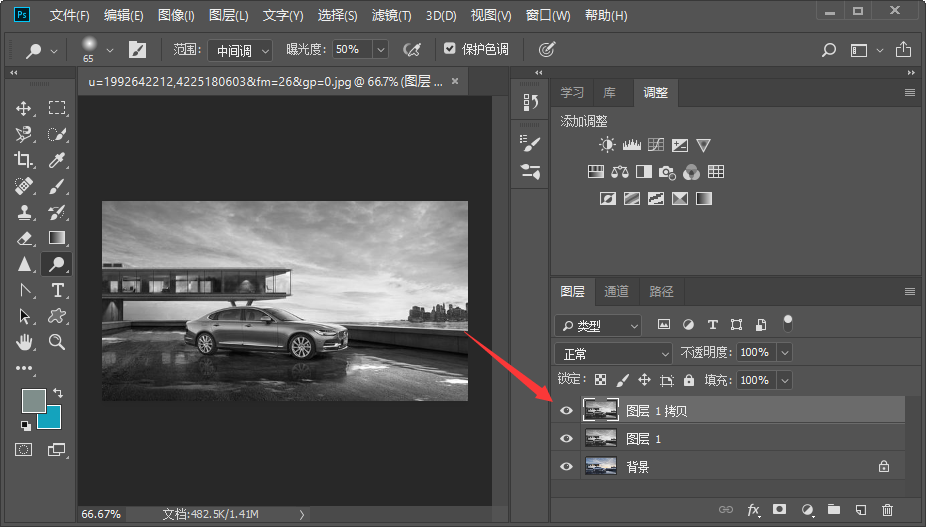The width and height of the screenshot is (926, 527).
Task: Click the share button
Action: [x=903, y=50]
